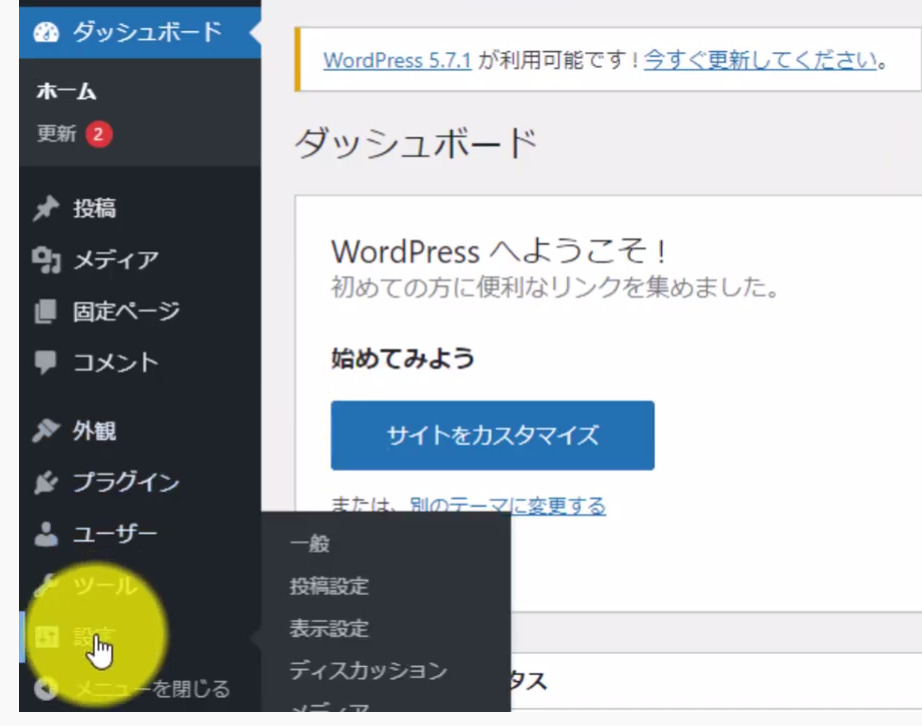Screen dimensions: 922x726
Task: Click the pages icon beside 固定ページ
Action: 46,312
